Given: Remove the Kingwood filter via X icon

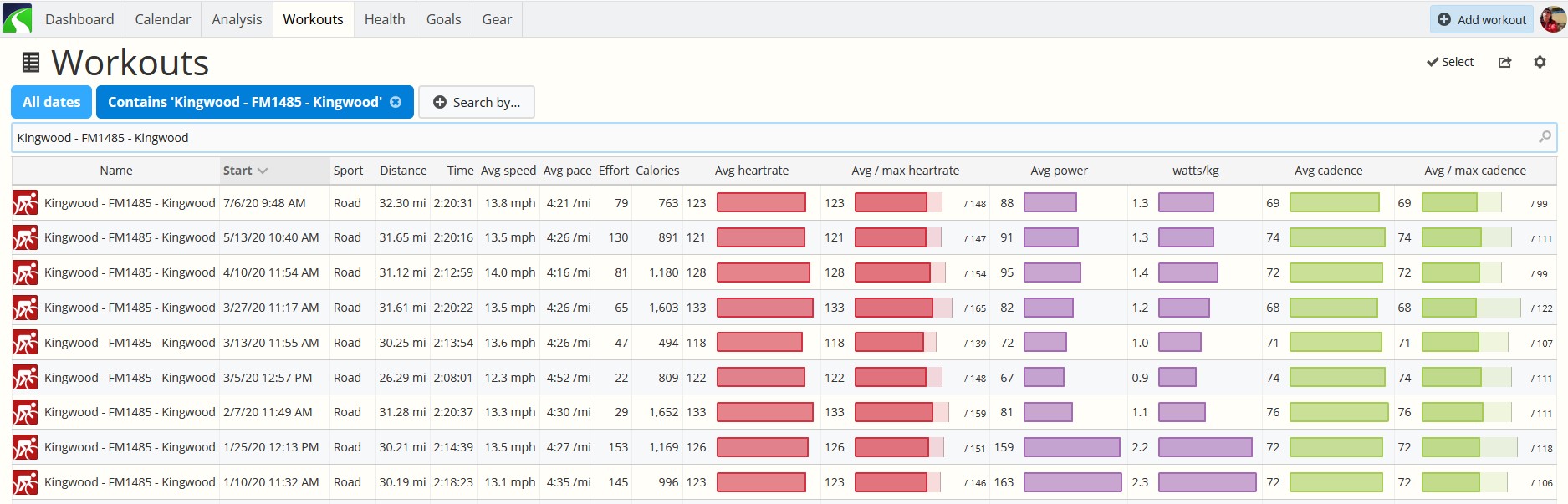Looking at the screenshot, I should pos(396,102).
